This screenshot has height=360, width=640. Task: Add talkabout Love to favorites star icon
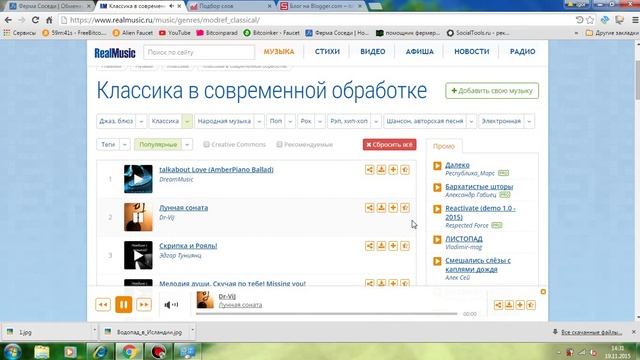[405, 170]
